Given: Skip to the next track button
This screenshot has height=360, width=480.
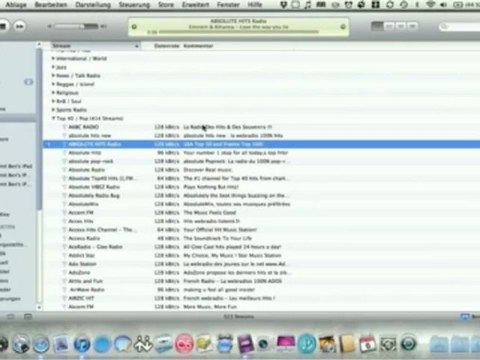Looking at the screenshot, I should (20, 26).
